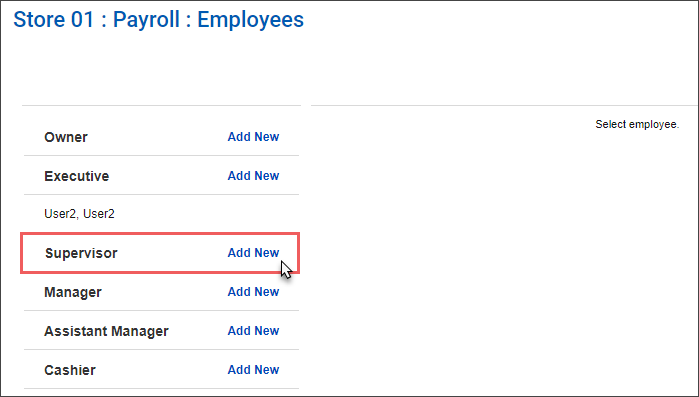Select the Cashier role heading
Image resolution: width=699 pixels, height=397 pixels.
click(x=70, y=370)
